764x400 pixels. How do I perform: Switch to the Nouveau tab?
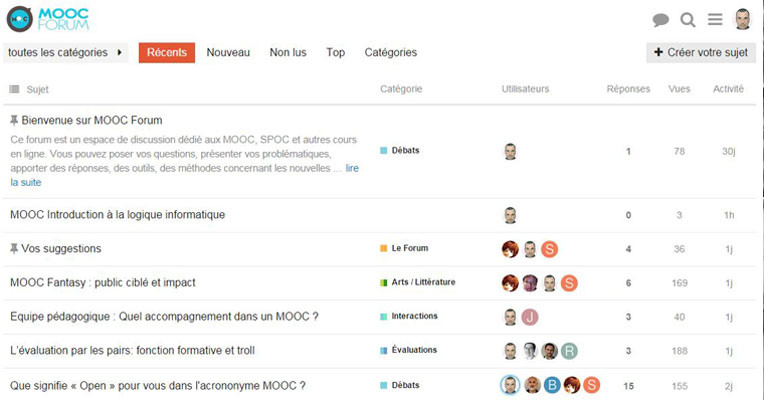click(x=228, y=53)
